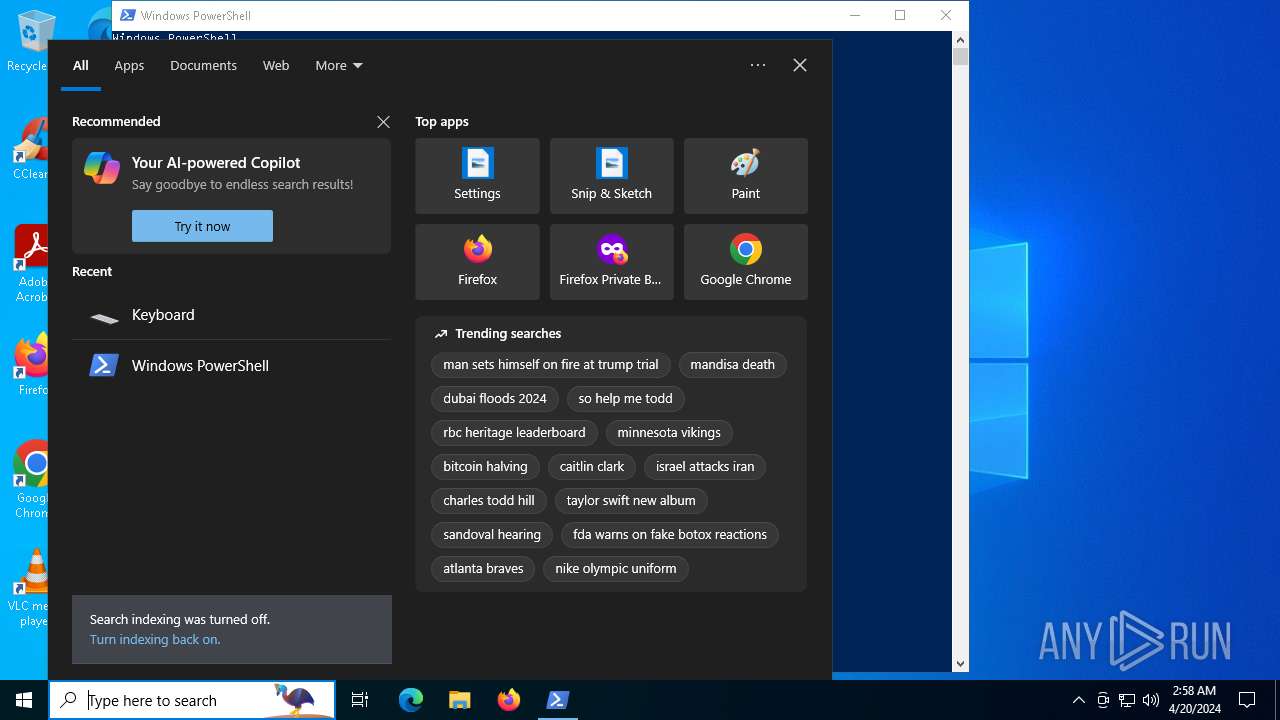
Task: Switch to the Web search tab
Action: [276, 65]
